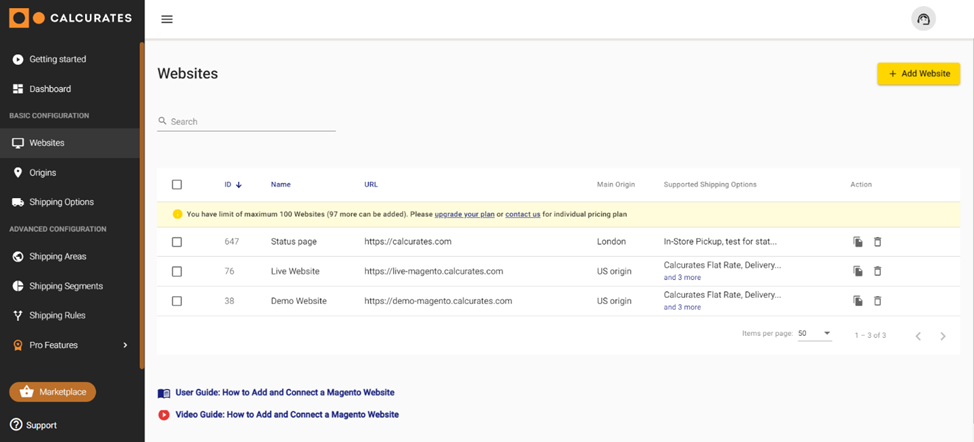Expand the Pro Features submenu
The image size is (974, 442).
point(125,345)
